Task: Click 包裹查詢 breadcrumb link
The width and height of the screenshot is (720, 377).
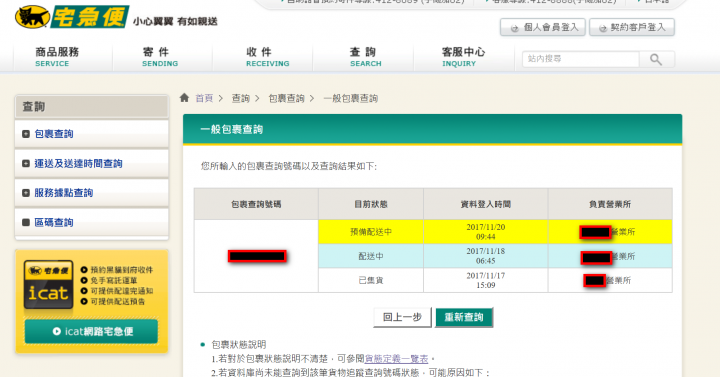Action: (286, 98)
